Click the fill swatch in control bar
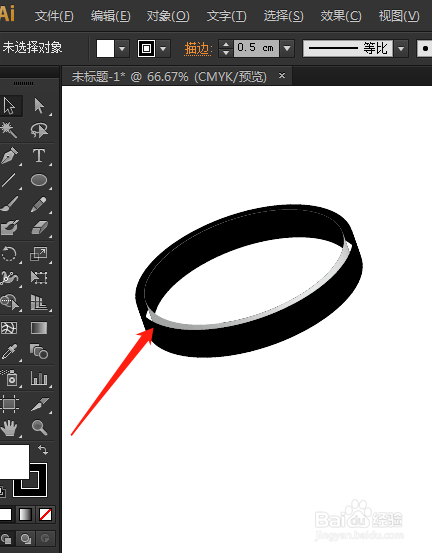The image size is (432, 553). pos(105,48)
